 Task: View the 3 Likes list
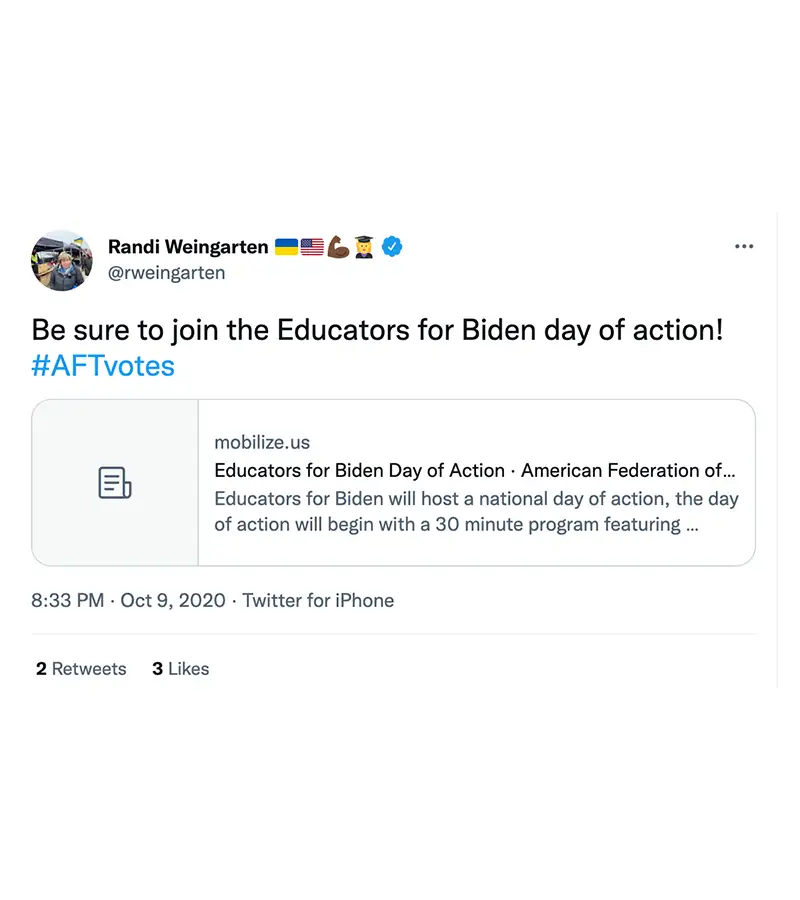click(180, 669)
